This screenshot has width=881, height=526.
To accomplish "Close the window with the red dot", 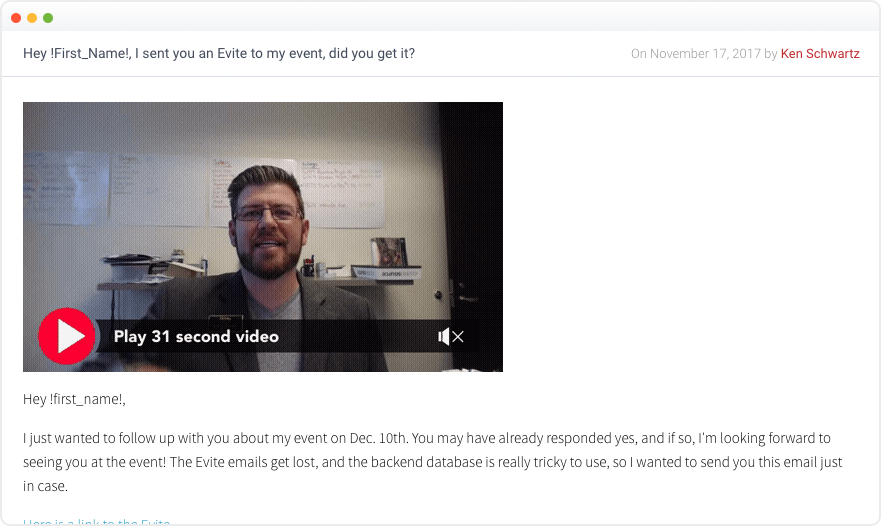I will [x=16, y=18].
